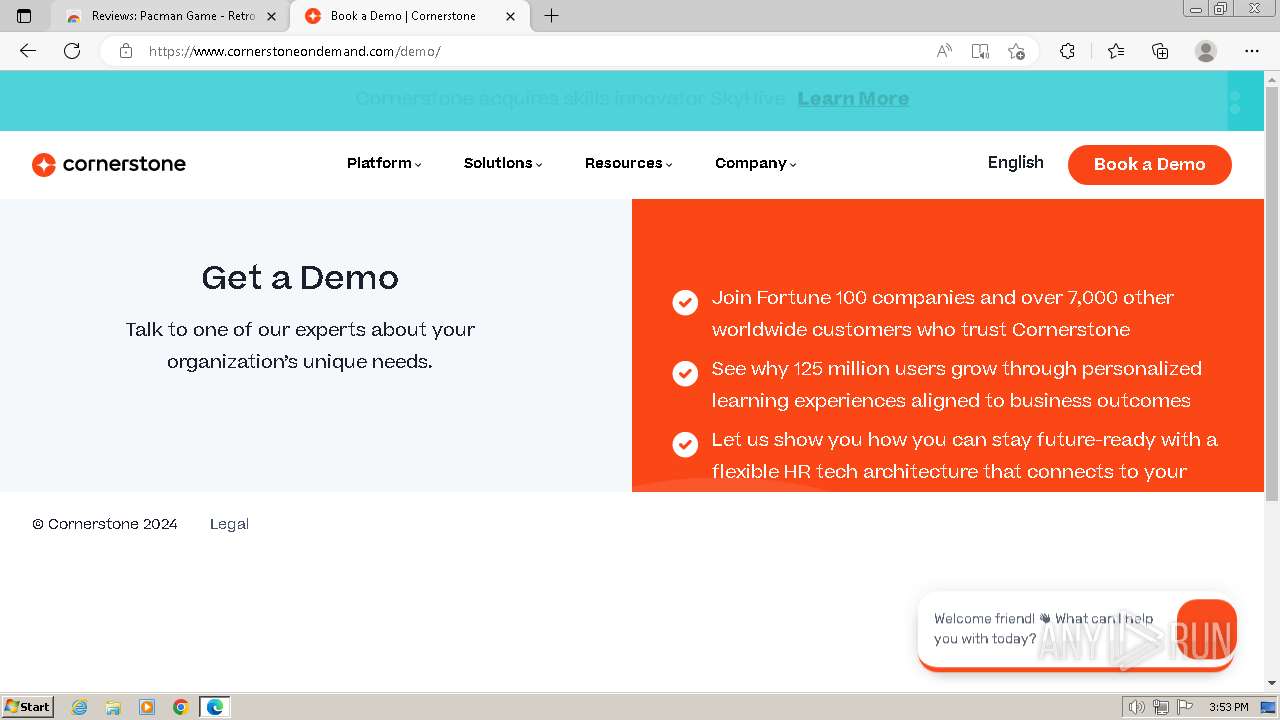This screenshot has height=720, width=1280.
Task: Click the page vertical scrollbar thumb
Action: (1272, 294)
